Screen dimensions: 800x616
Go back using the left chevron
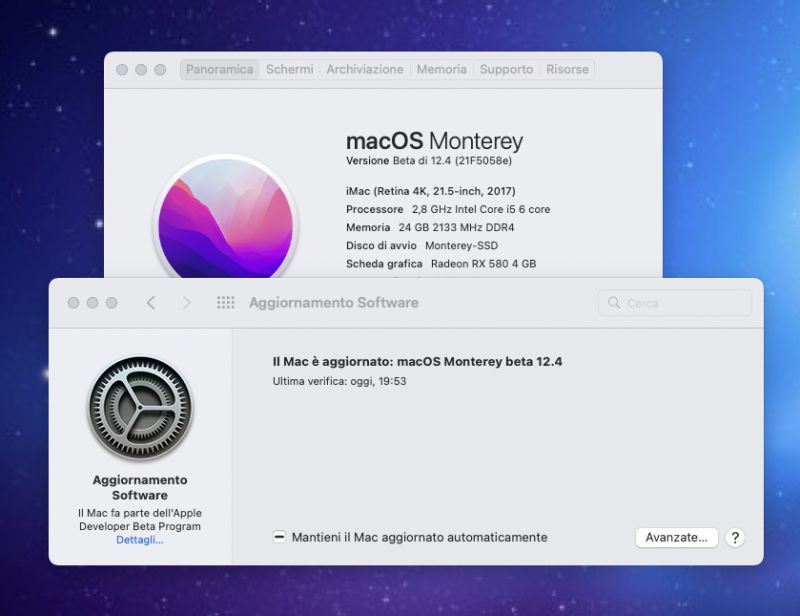point(151,303)
